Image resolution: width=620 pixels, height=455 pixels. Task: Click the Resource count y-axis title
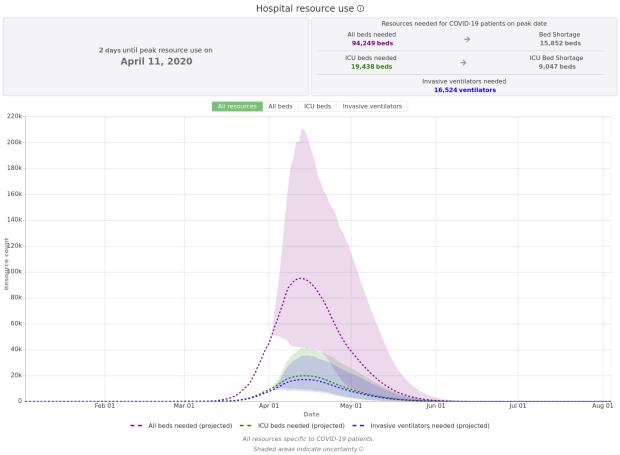click(6, 264)
